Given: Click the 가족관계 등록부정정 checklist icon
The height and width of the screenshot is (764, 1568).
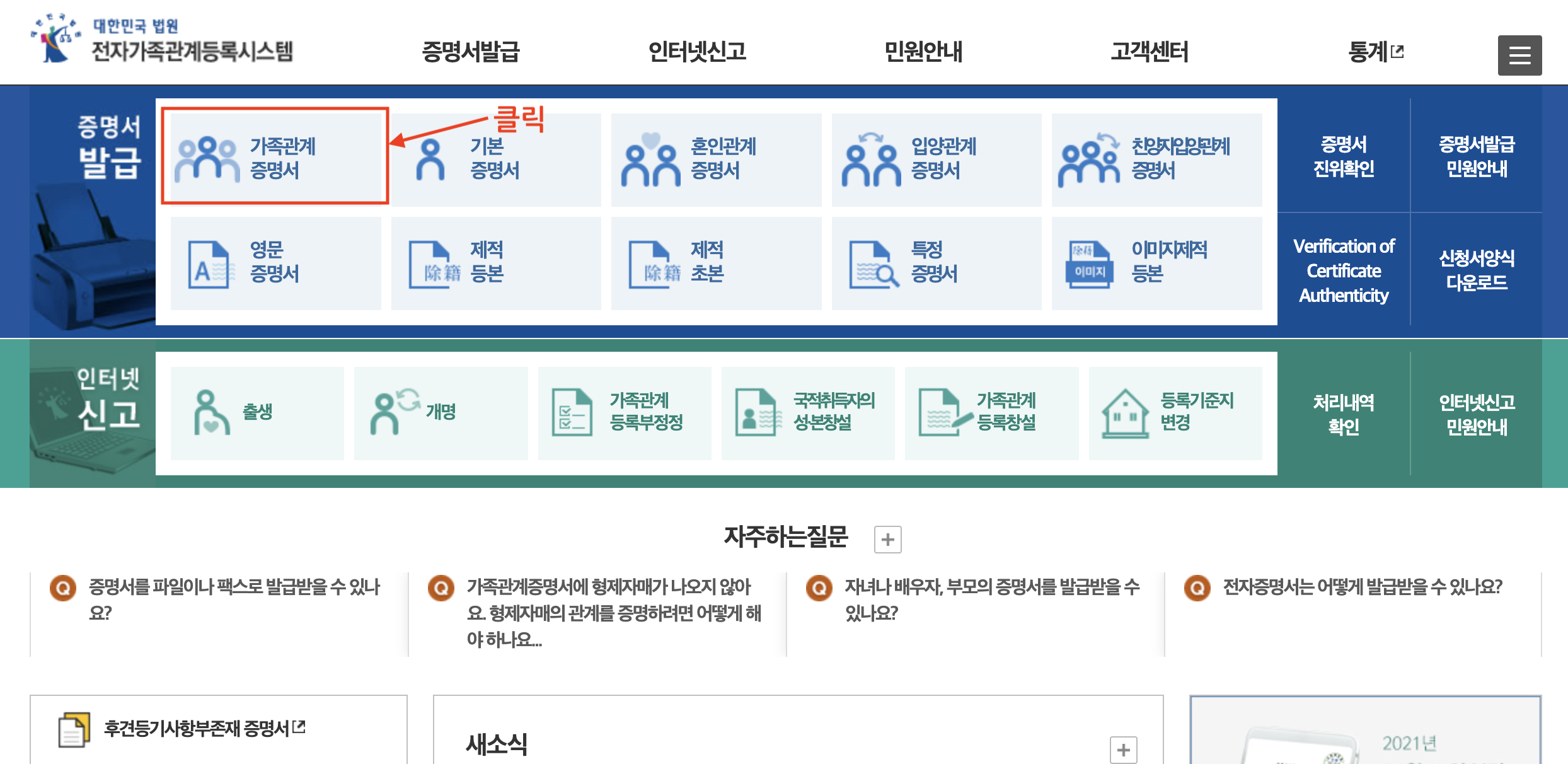Looking at the screenshot, I should tap(572, 412).
